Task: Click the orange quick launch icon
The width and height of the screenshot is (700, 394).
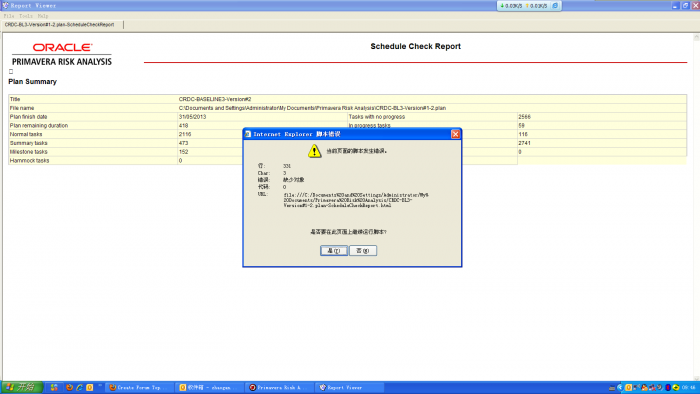Action: (90, 387)
